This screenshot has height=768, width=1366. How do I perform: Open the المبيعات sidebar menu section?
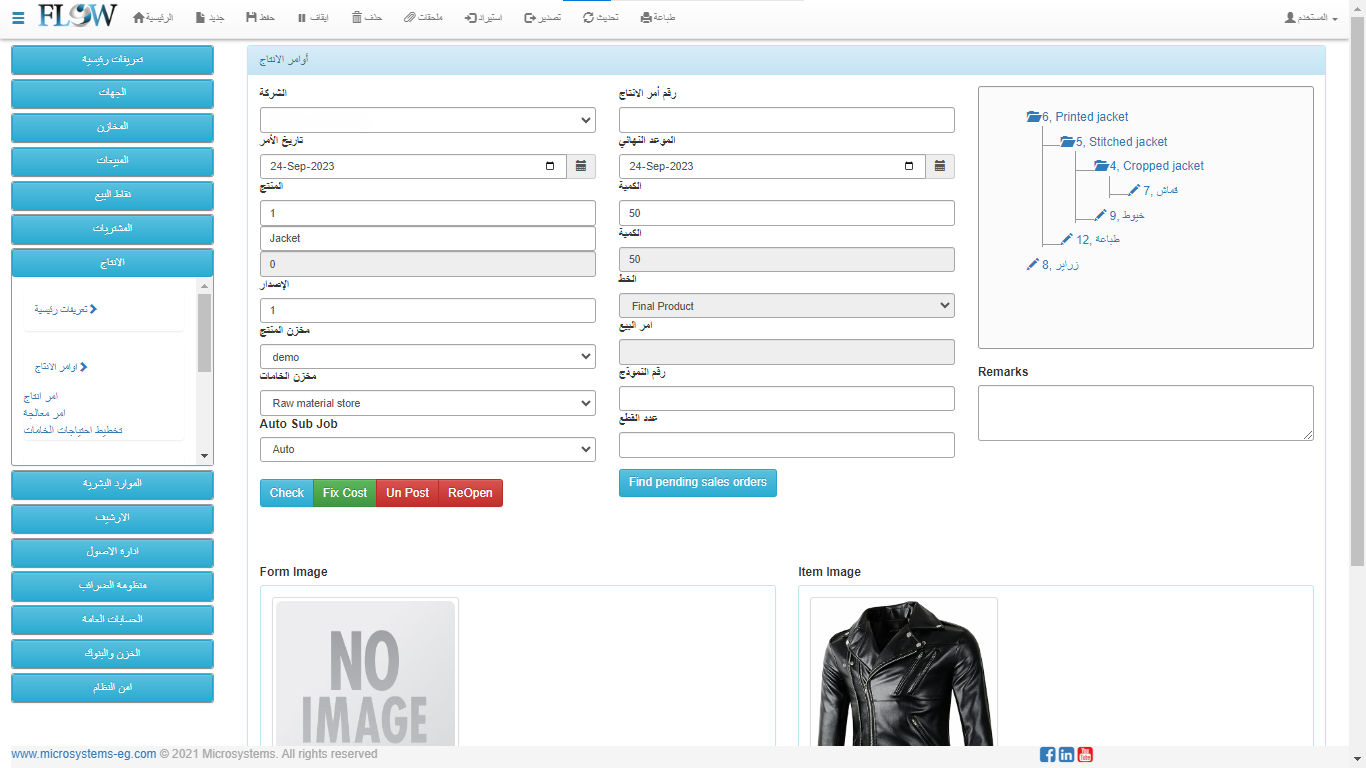pyautogui.click(x=112, y=161)
